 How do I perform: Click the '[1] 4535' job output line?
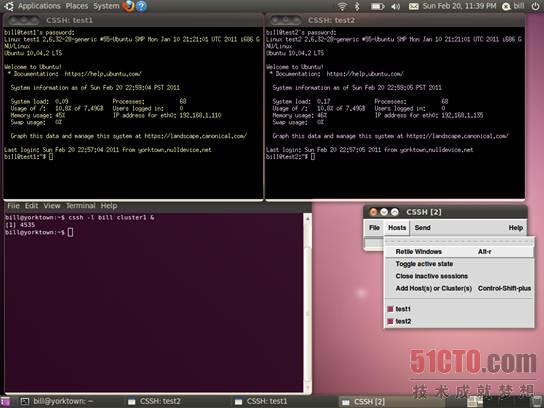[x=20, y=225]
